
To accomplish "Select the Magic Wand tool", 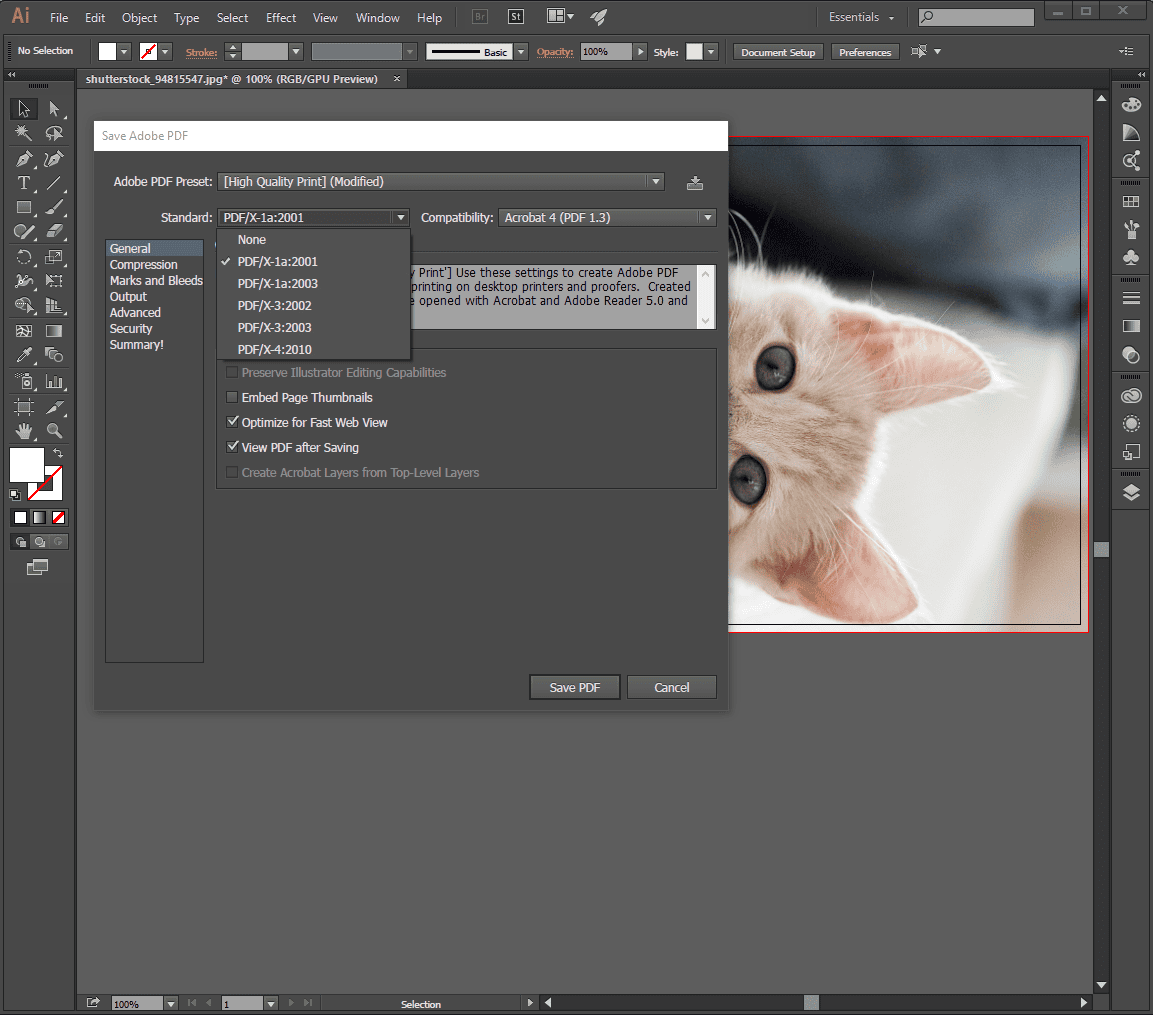I will click(x=24, y=133).
